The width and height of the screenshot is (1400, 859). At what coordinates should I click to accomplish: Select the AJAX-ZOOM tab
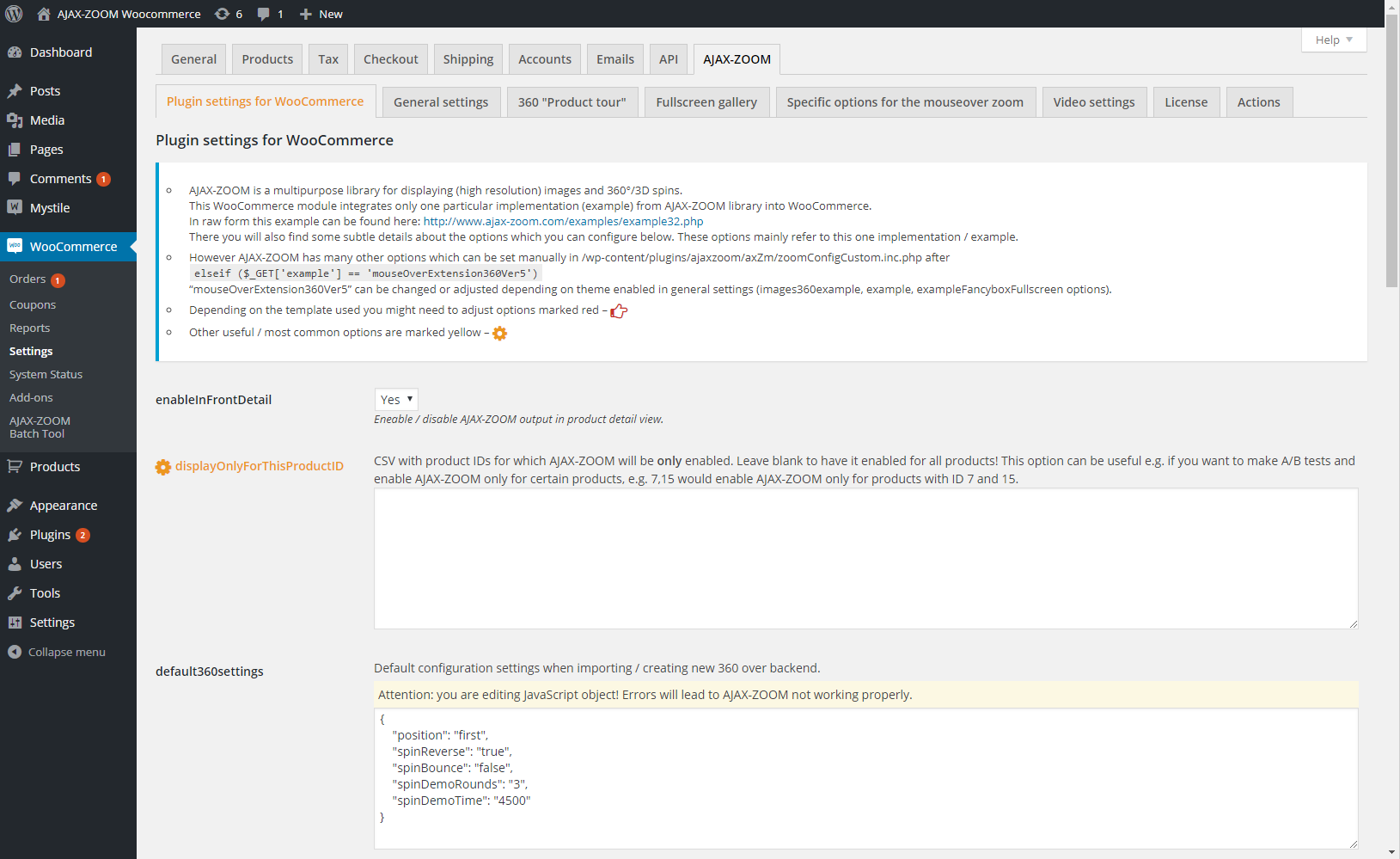click(737, 59)
